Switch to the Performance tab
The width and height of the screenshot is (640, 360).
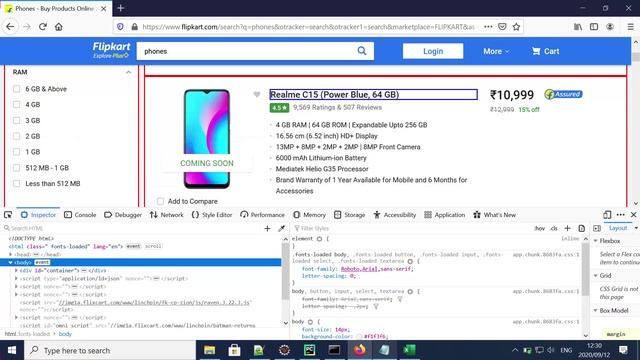coord(262,215)
